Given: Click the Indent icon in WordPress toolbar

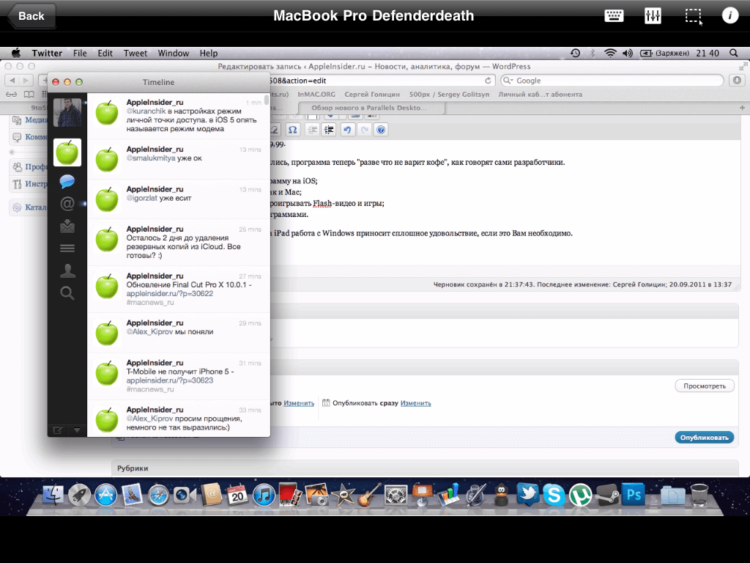Looking at the screenshot, I should (x=329, y=130).
